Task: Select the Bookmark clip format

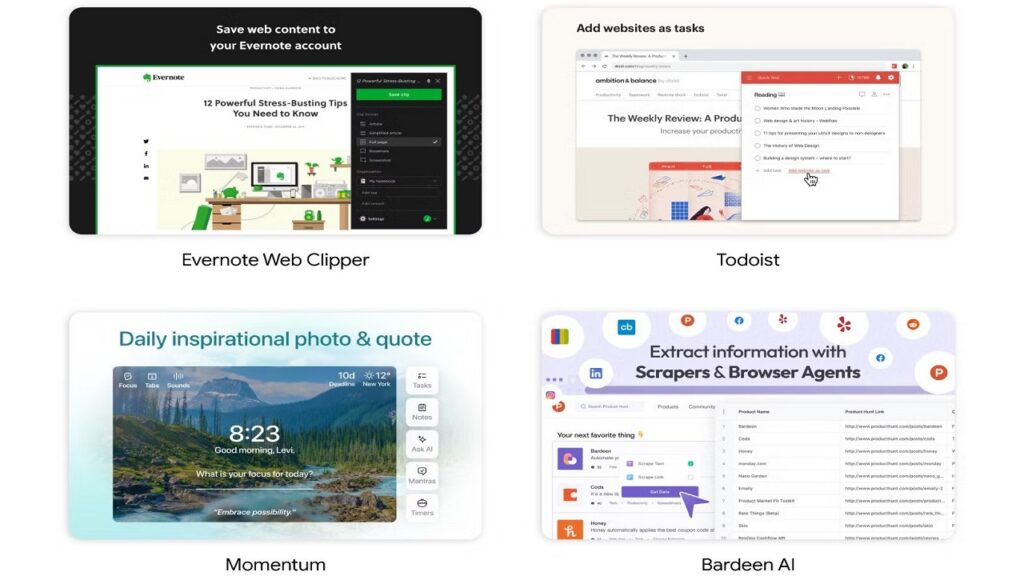Action: [398, 151]
